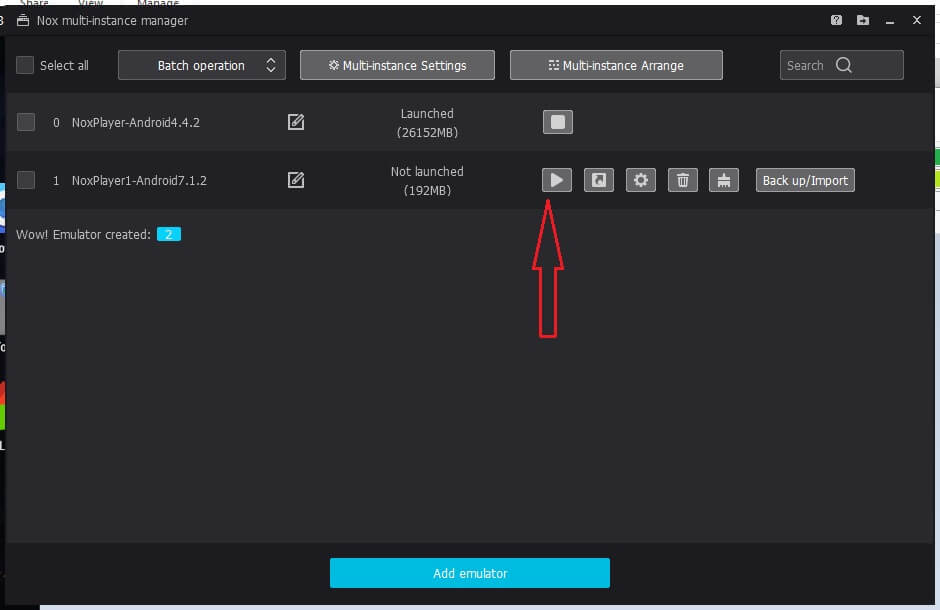The image size is (940, 610).
Task: Expand the Batch operation dropdown
Action: [x=201, y=65]
